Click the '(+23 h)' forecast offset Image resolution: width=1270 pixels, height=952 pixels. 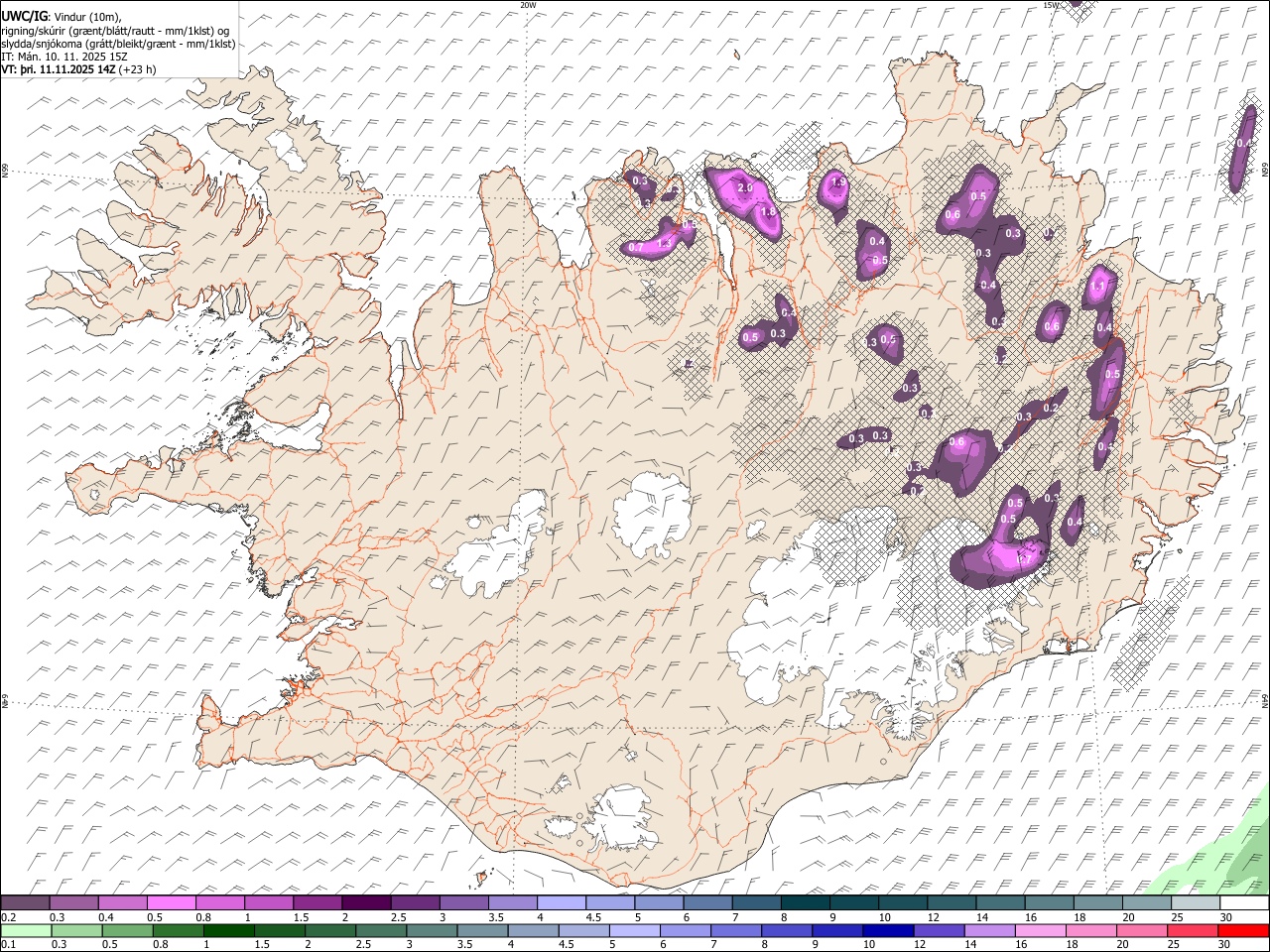139,70
